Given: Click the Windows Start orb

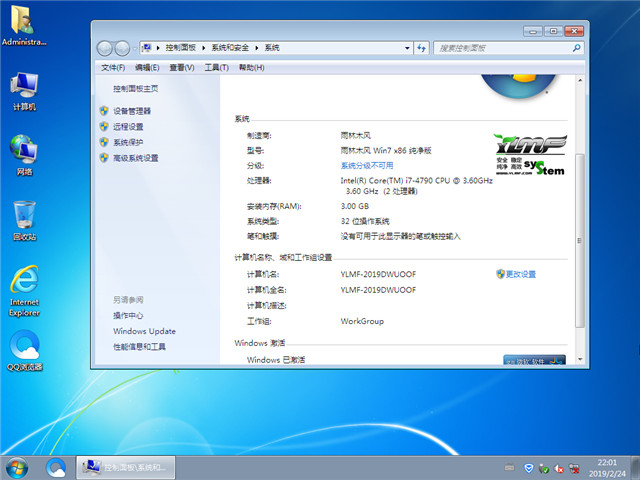Looking at the screenshot, I should click(x=17, y=468).
